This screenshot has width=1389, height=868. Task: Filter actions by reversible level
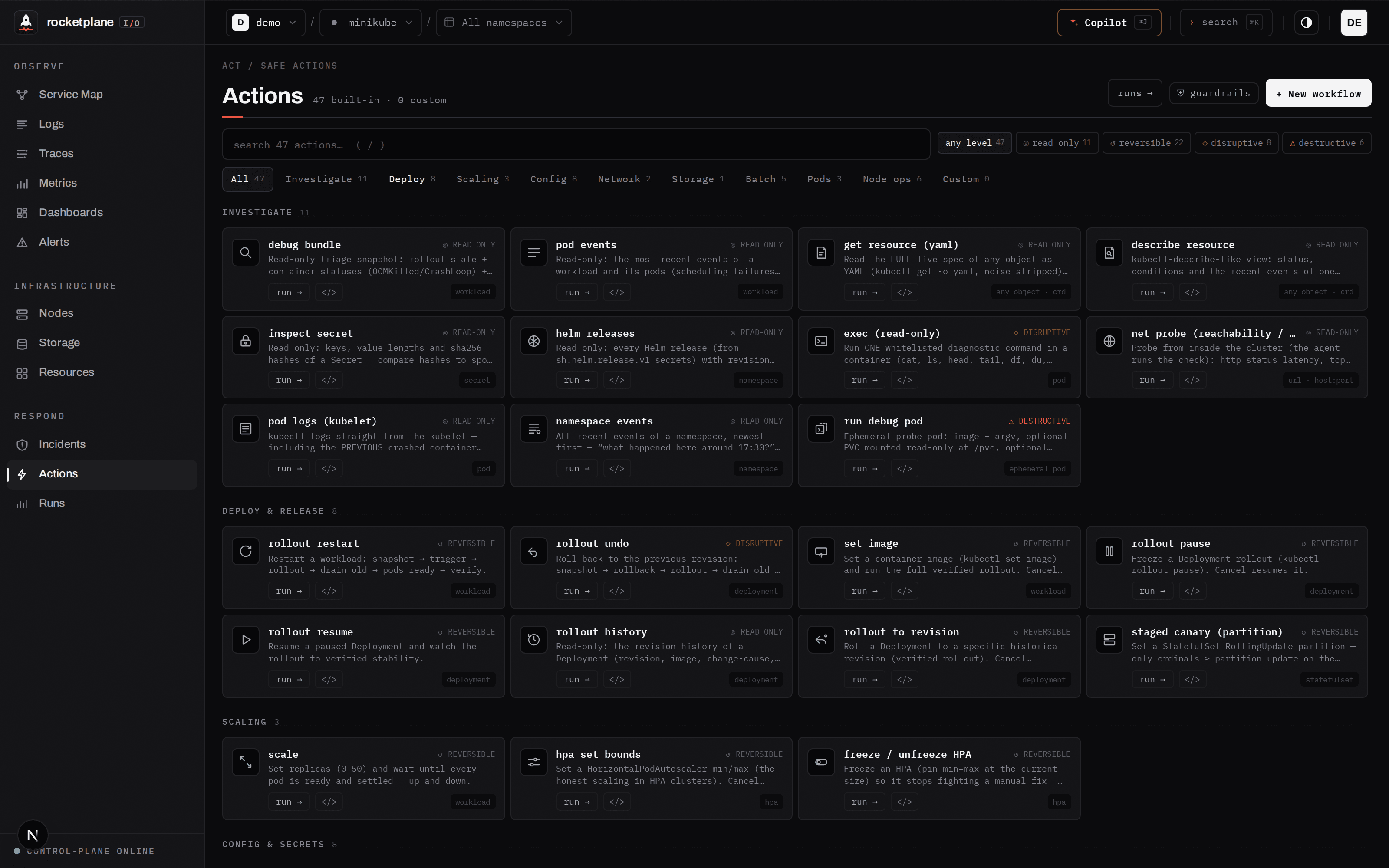click(x=1146, y=143)
